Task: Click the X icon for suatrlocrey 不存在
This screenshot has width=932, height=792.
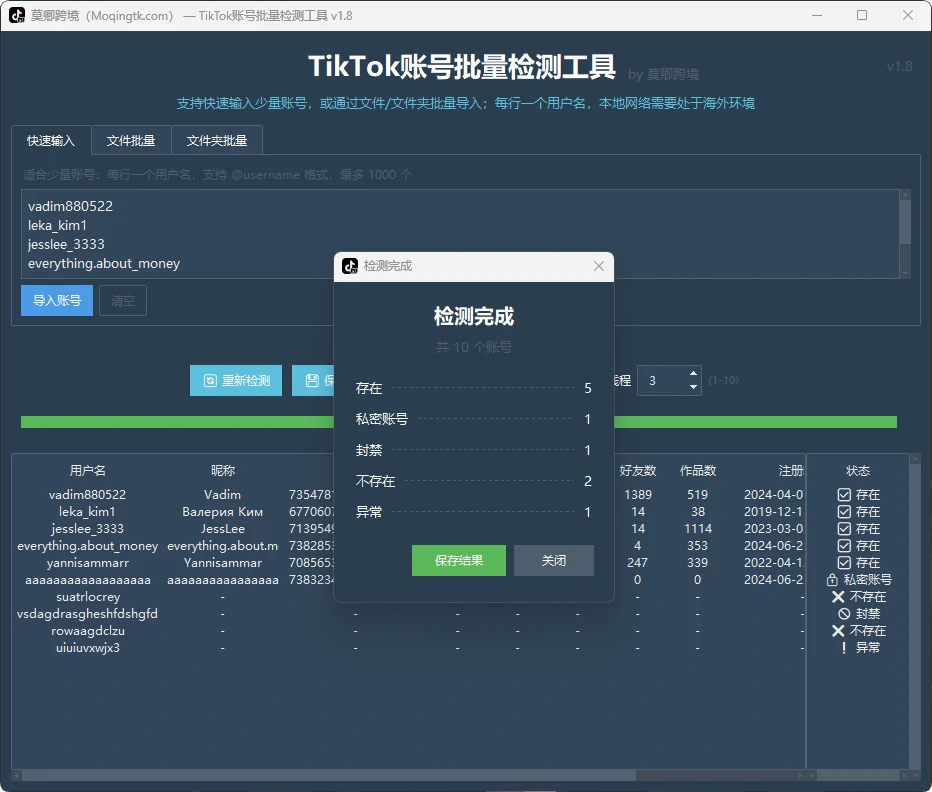Action: 838,596
